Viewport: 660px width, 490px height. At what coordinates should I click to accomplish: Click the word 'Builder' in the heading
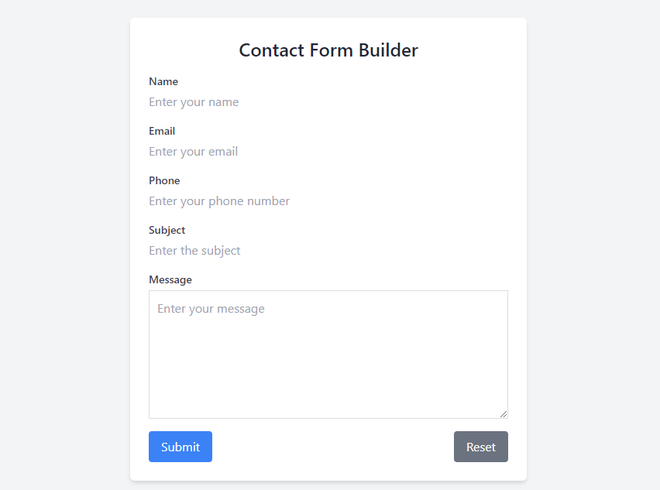(x=391, y=50)
